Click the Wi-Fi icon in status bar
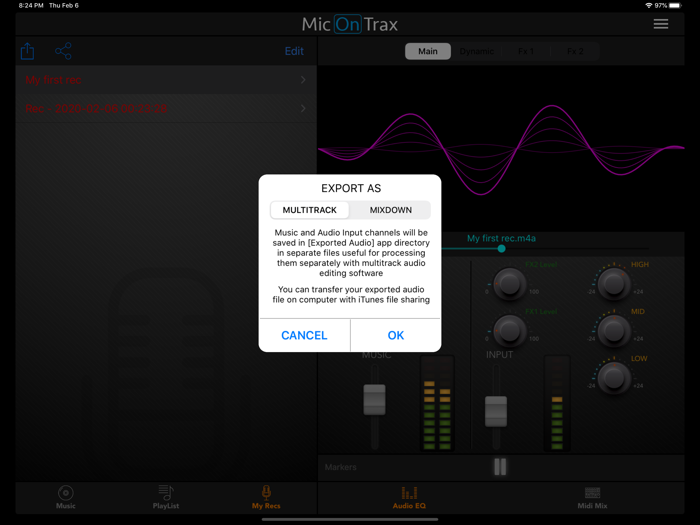Image resolution: width=700 pixels, height=525 pixels. 649,5
